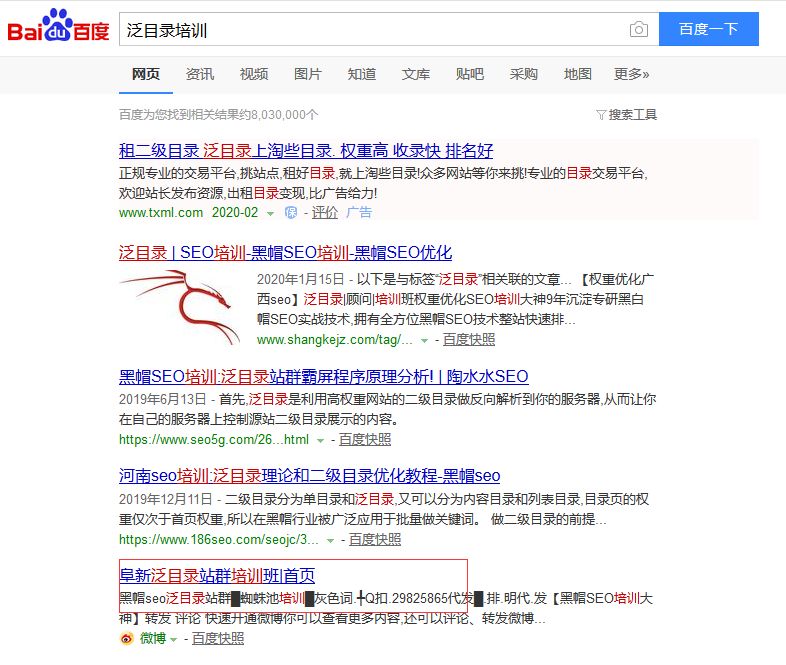The width and height of the screenshot is (786, 665).
Task: Open result 黑帽SEO培训:泛目录站群霸屏程序原理分析
Action: coord(324,376)
